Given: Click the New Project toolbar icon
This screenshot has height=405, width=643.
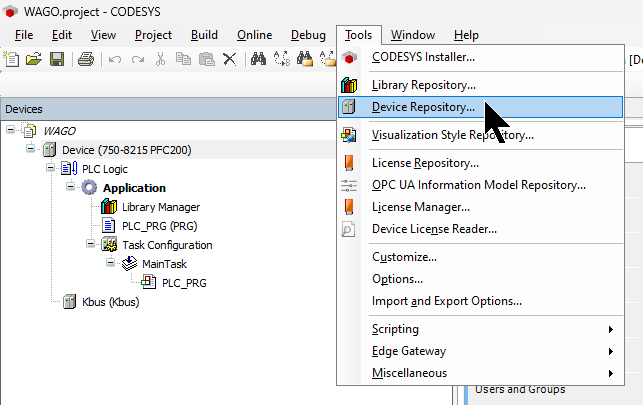Looking at the screenshot, I should (x=11, y=59).
